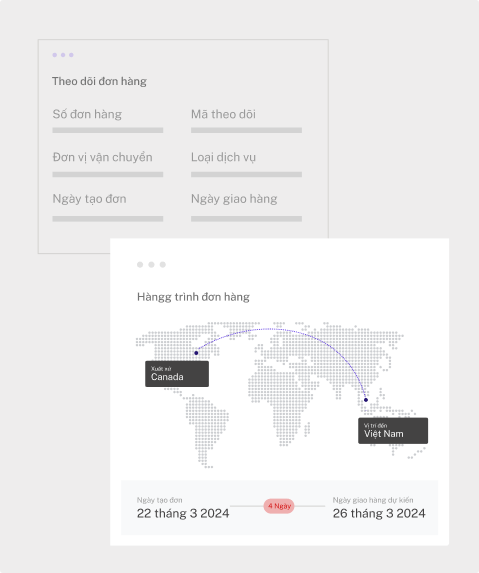Click the destination dot marker near Việt Nam
This screenshot has height=573, width=479.
tap(366, 400)
